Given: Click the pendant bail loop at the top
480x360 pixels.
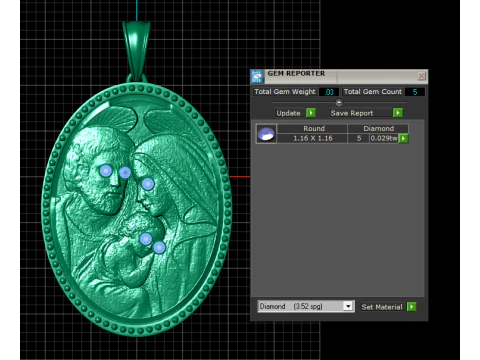Looking at the screenshot, I should (x=136, y=52).
